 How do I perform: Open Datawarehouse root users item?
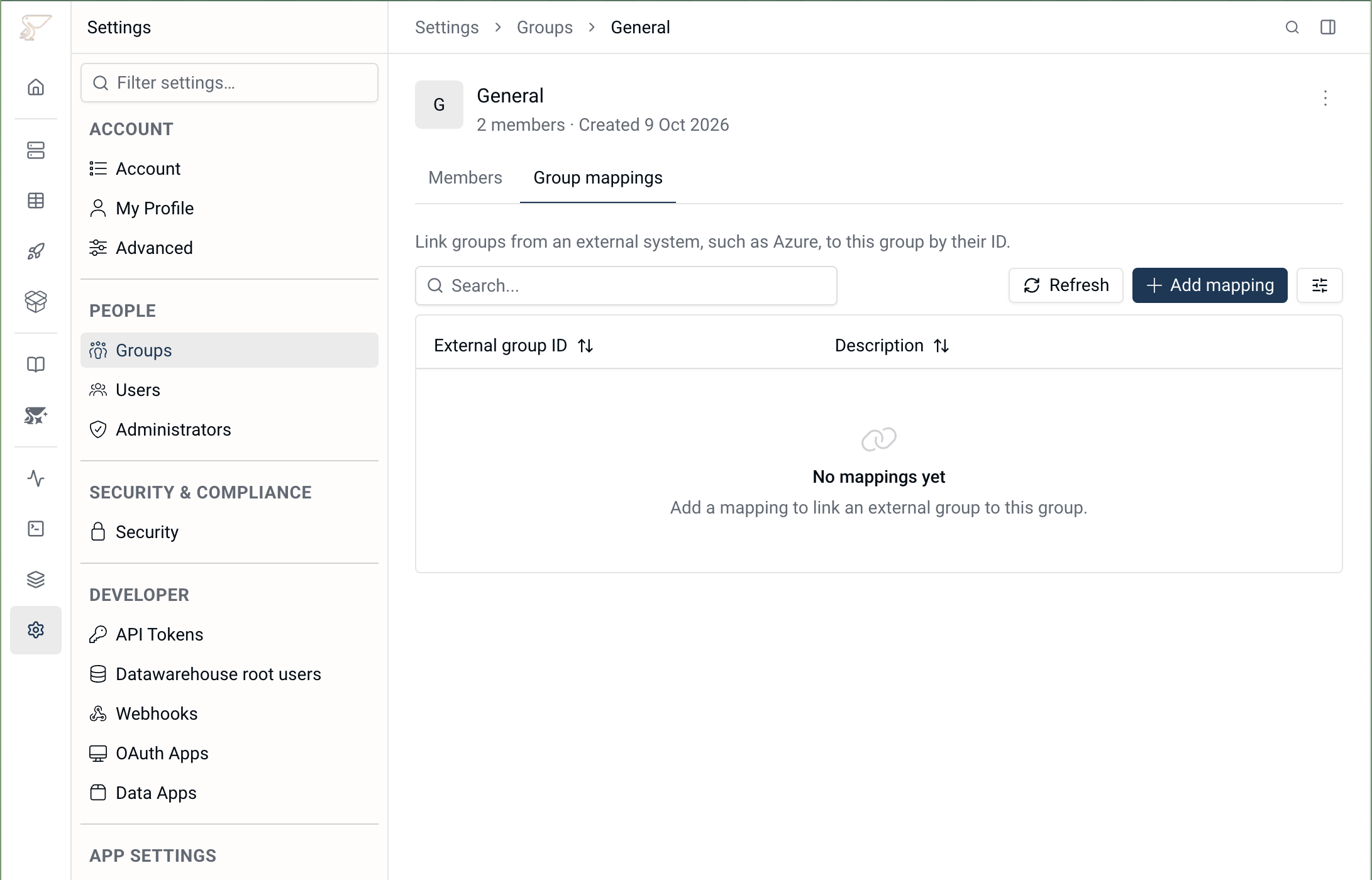[x=230, y=674]
